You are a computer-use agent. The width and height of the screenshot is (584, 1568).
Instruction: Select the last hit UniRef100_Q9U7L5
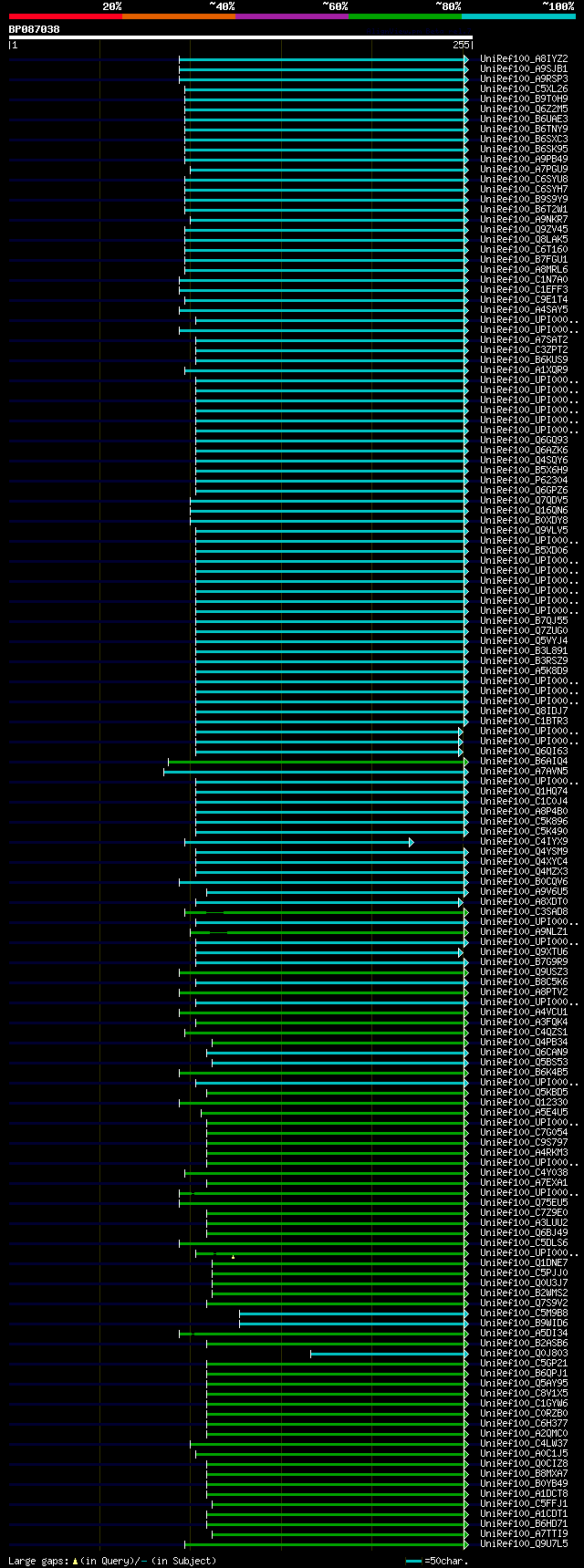tap(524, 1544)
